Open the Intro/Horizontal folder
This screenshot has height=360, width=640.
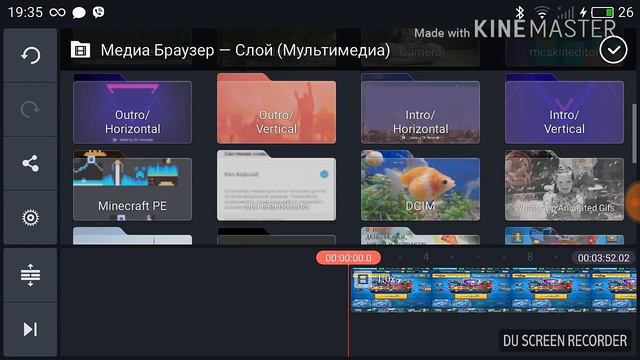tap(420, 109)
